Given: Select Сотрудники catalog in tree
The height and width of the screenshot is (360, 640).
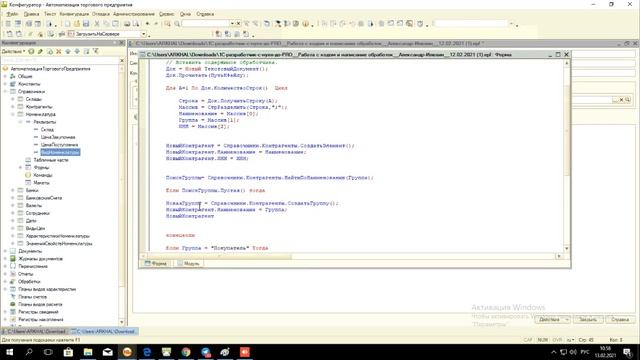Looking at the screenshot, I should 38,213.
